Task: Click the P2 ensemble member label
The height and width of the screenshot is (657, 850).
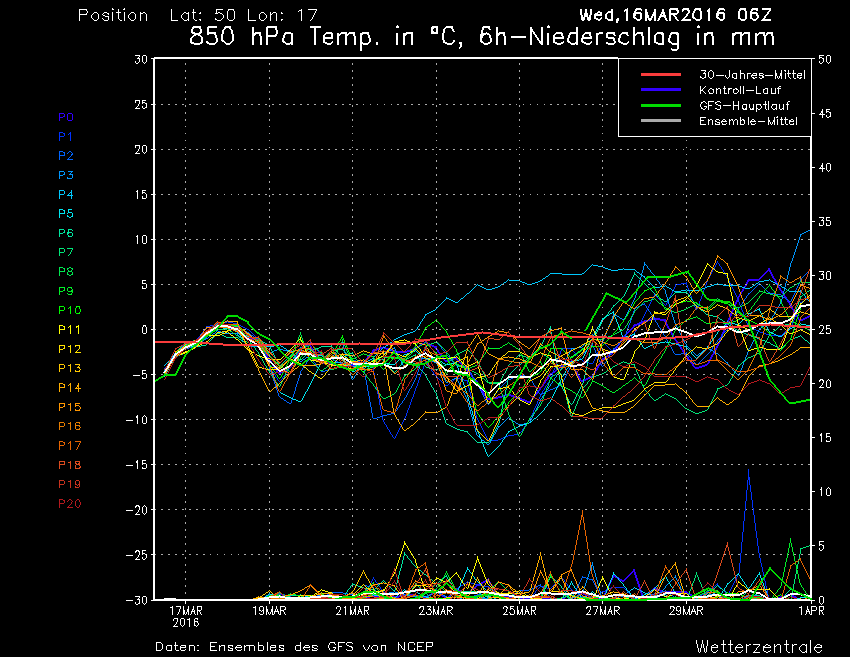Action: [x=66, y=156]
